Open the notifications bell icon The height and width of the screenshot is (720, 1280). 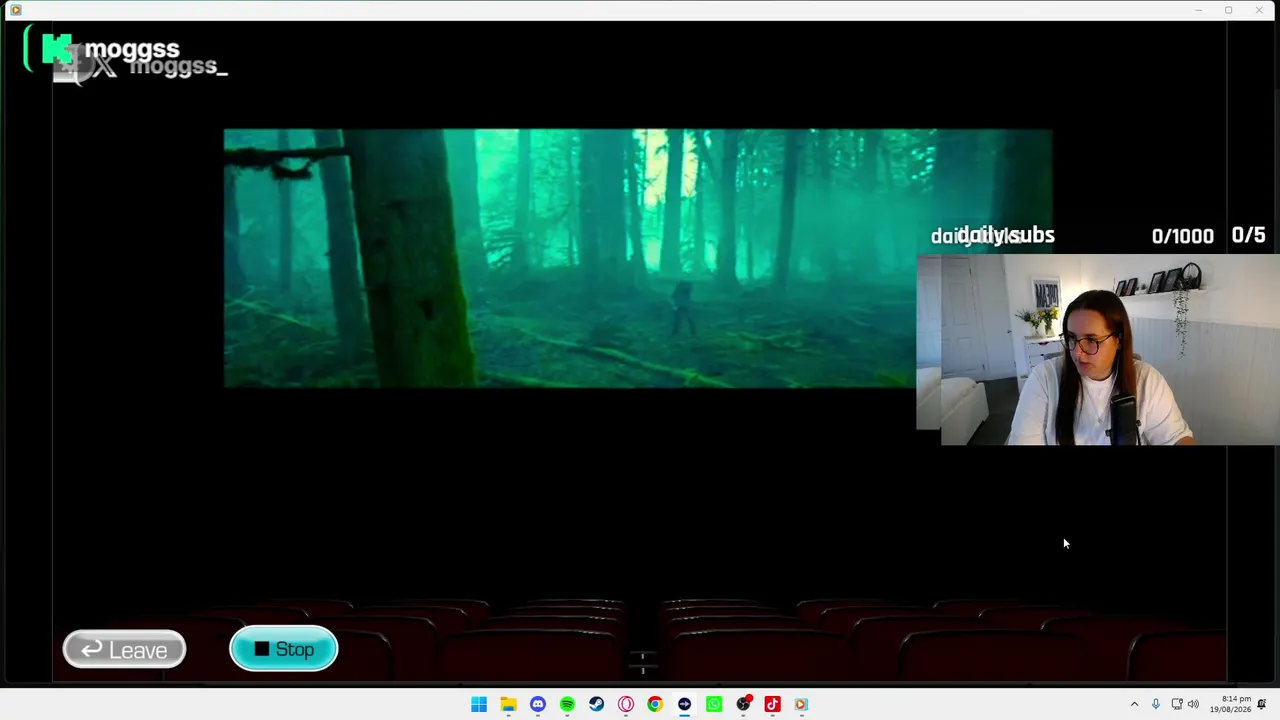(x=1262, y=704)
